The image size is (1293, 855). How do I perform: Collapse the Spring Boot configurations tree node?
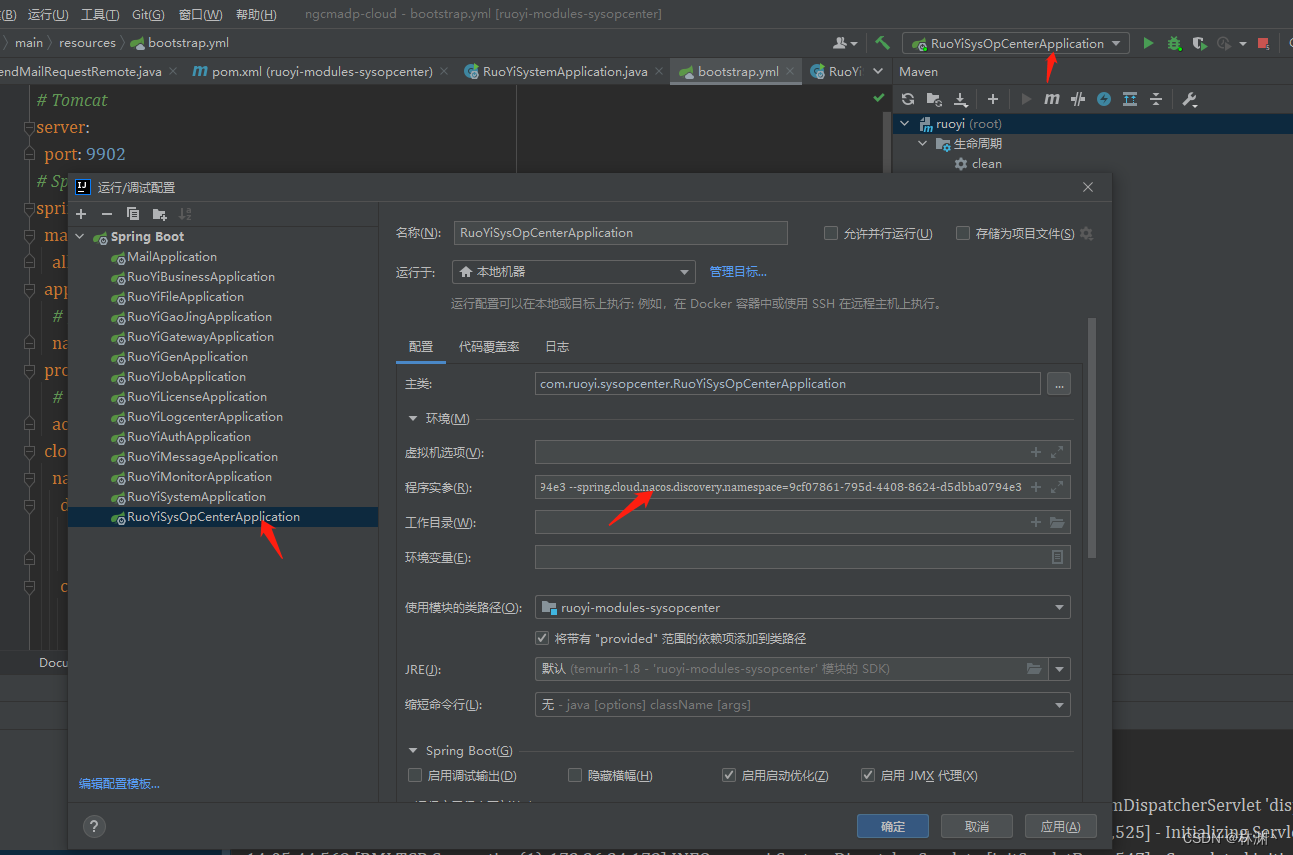pyautogui.click(x=81, y=237)
